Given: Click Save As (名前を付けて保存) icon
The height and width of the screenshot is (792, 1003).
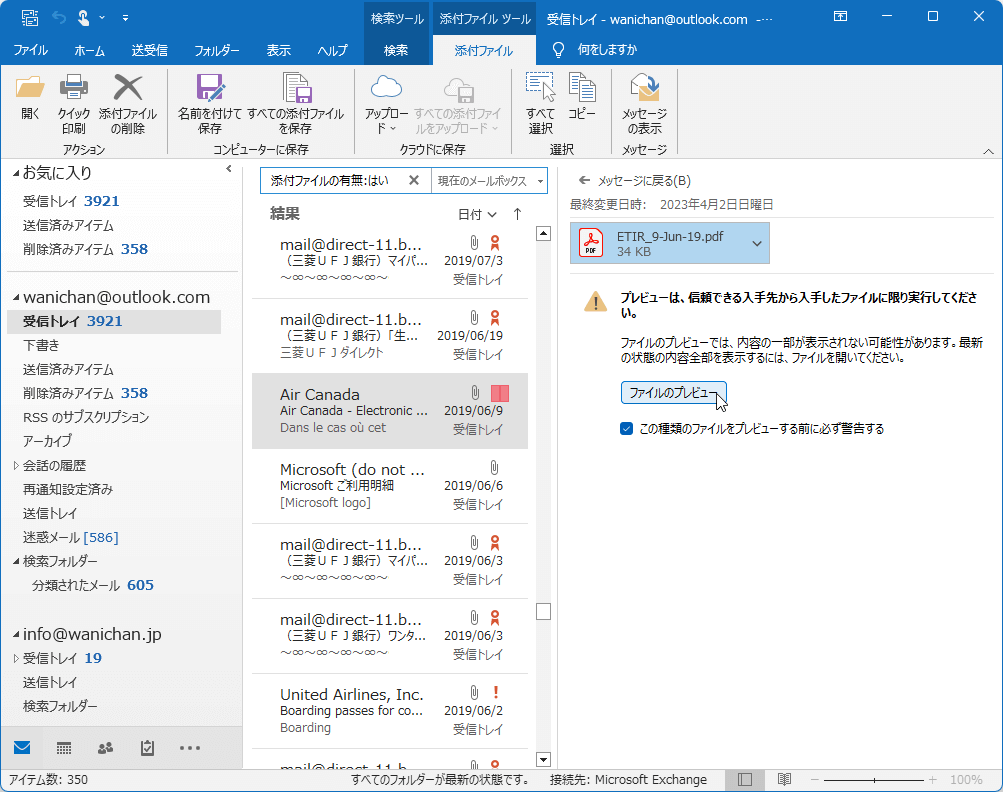Looking at the screenshot, I should point(210,88).
